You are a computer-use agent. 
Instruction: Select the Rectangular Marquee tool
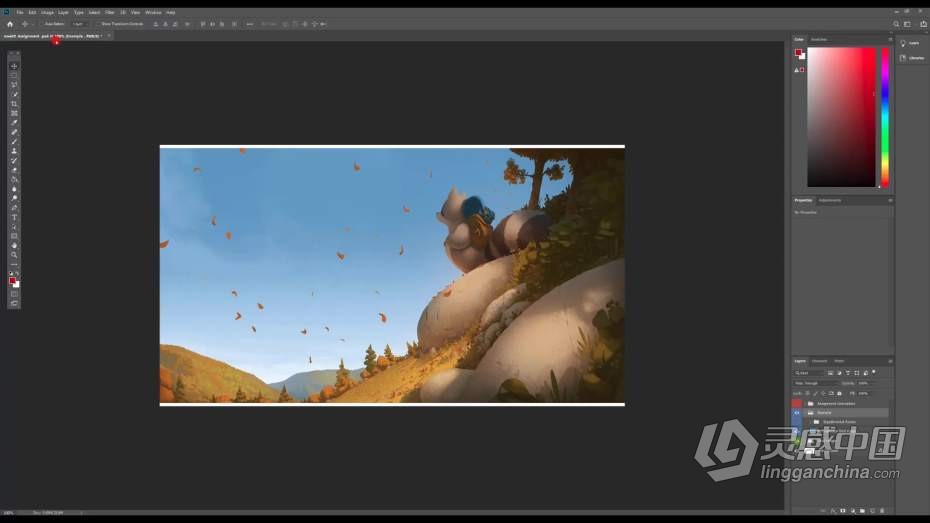point(14,75)
